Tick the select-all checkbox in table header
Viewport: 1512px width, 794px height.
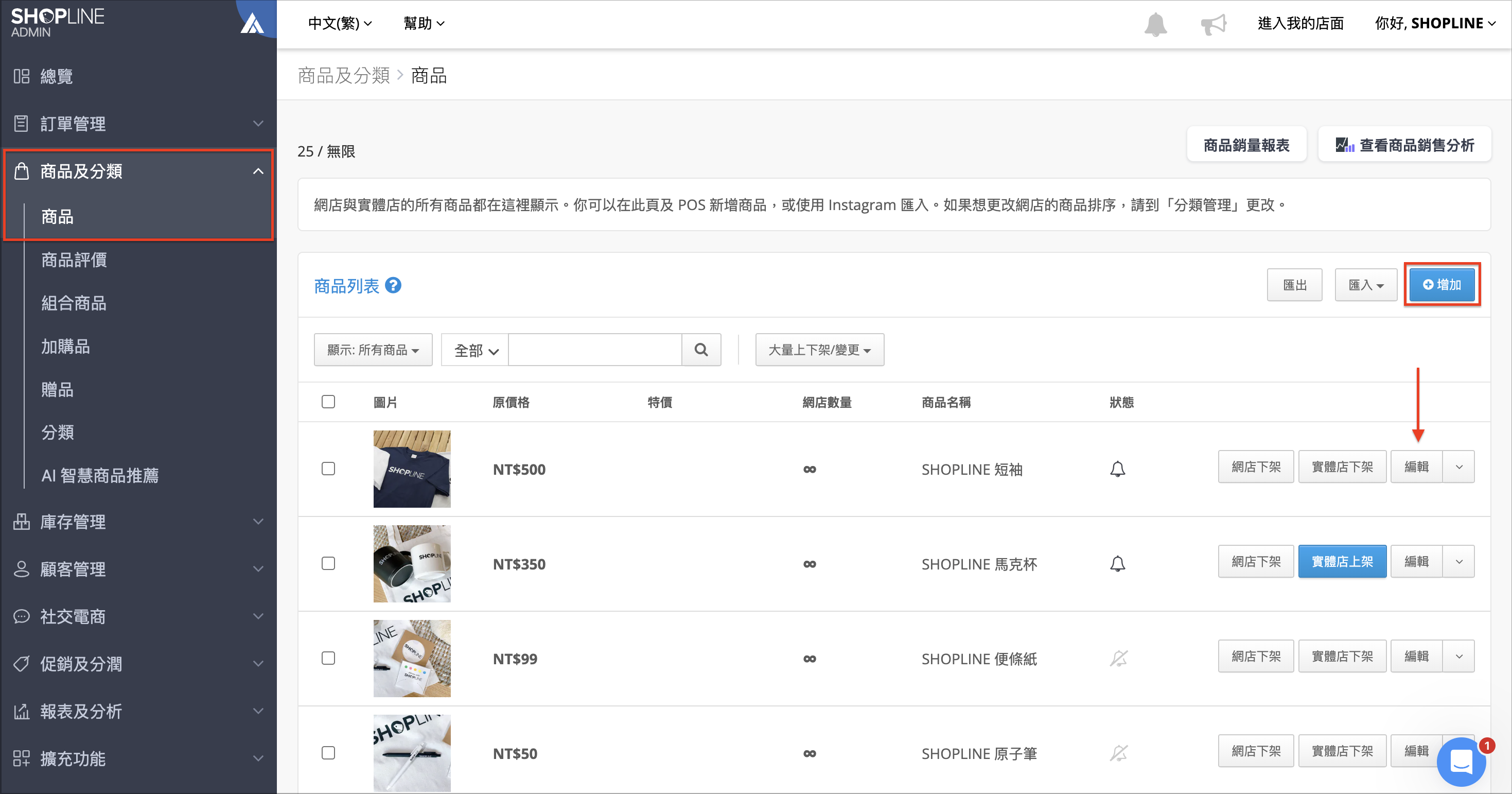pyautogui.click(x=328, y=402)
